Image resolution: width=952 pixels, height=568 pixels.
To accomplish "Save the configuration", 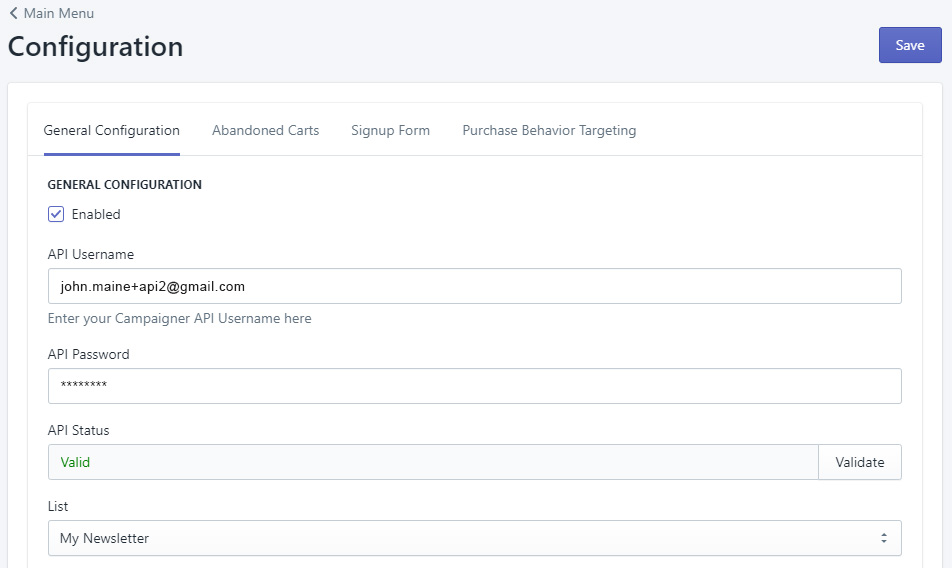I will (910, 45).
